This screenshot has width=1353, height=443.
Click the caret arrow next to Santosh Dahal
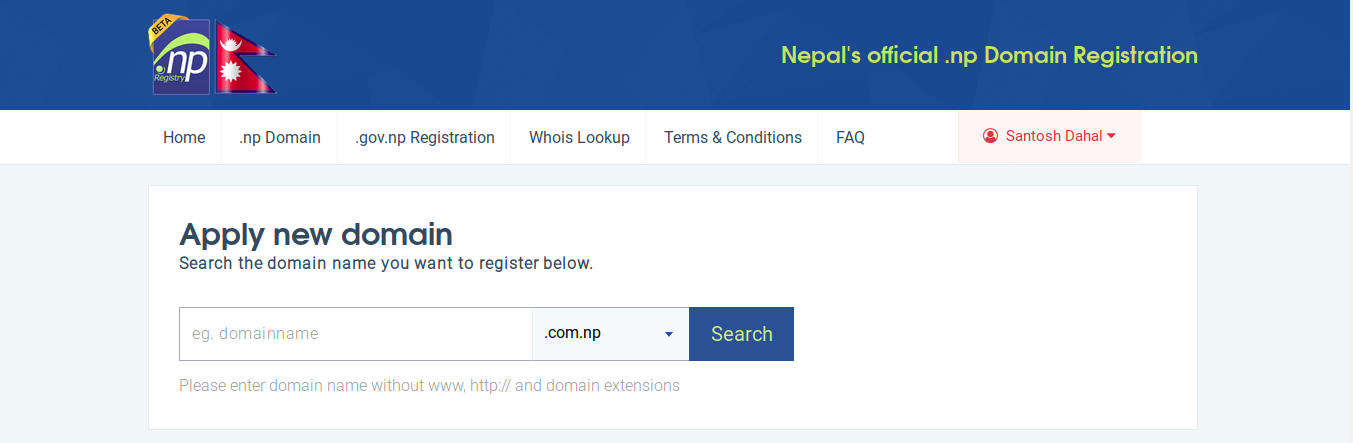[1111, 136]
